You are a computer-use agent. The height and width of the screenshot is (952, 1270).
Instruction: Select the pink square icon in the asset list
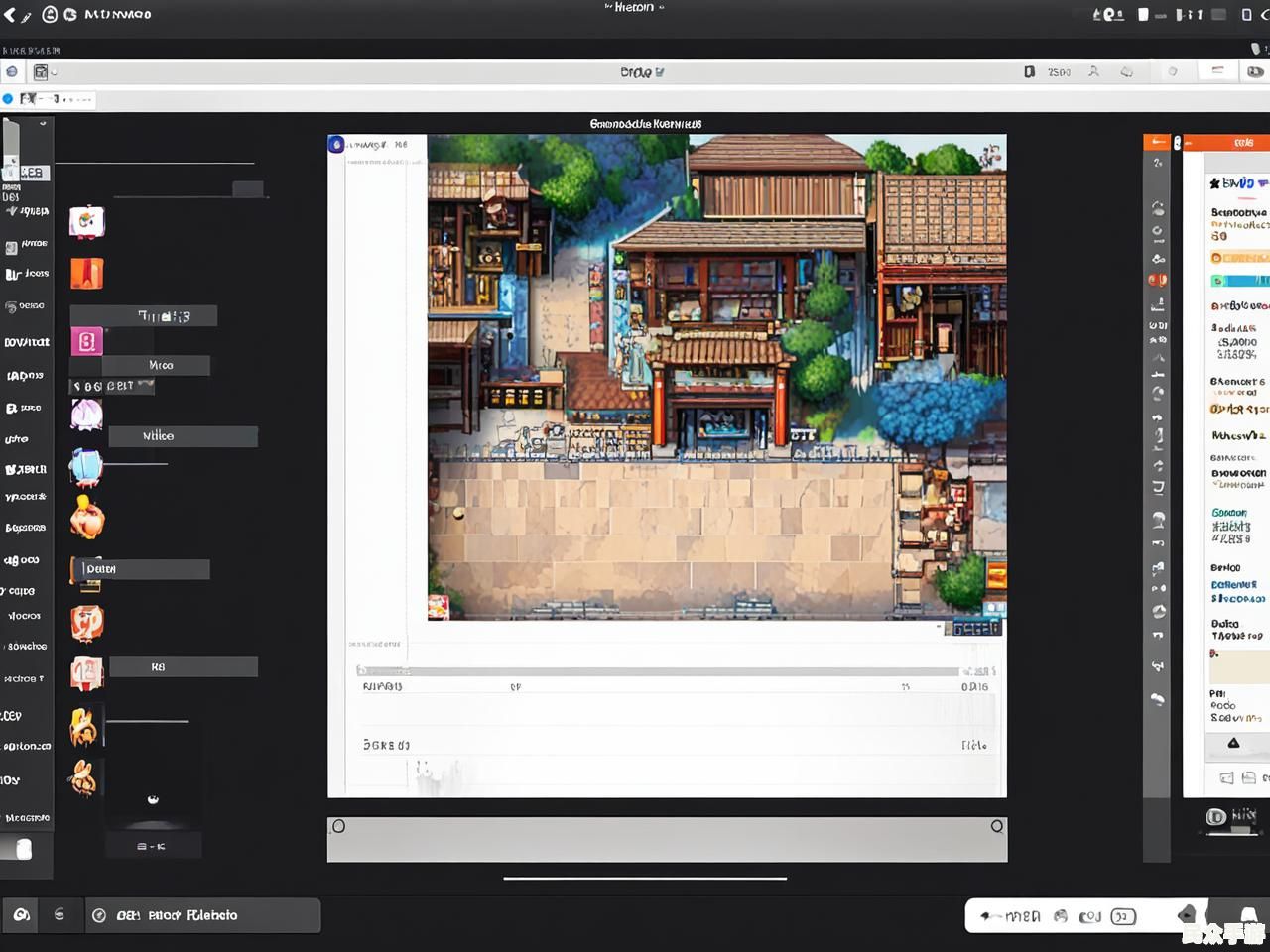86,342
